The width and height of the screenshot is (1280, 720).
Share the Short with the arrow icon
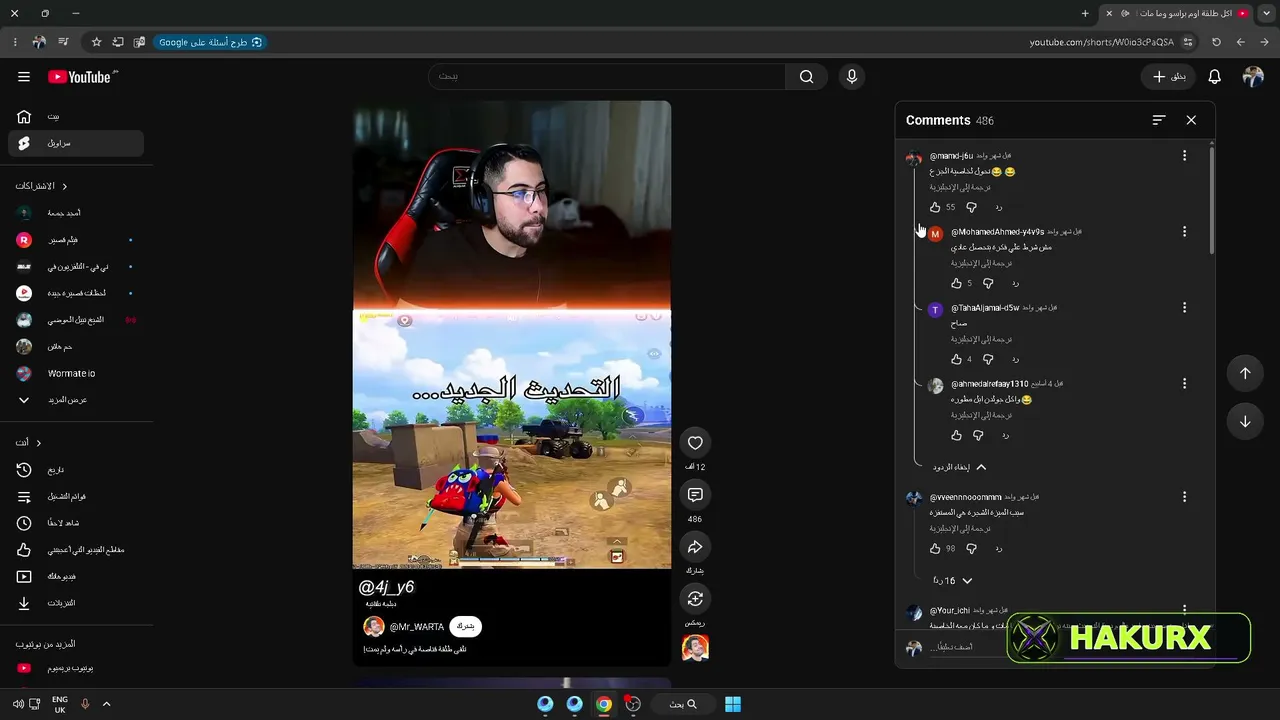[x=695, y=547]
